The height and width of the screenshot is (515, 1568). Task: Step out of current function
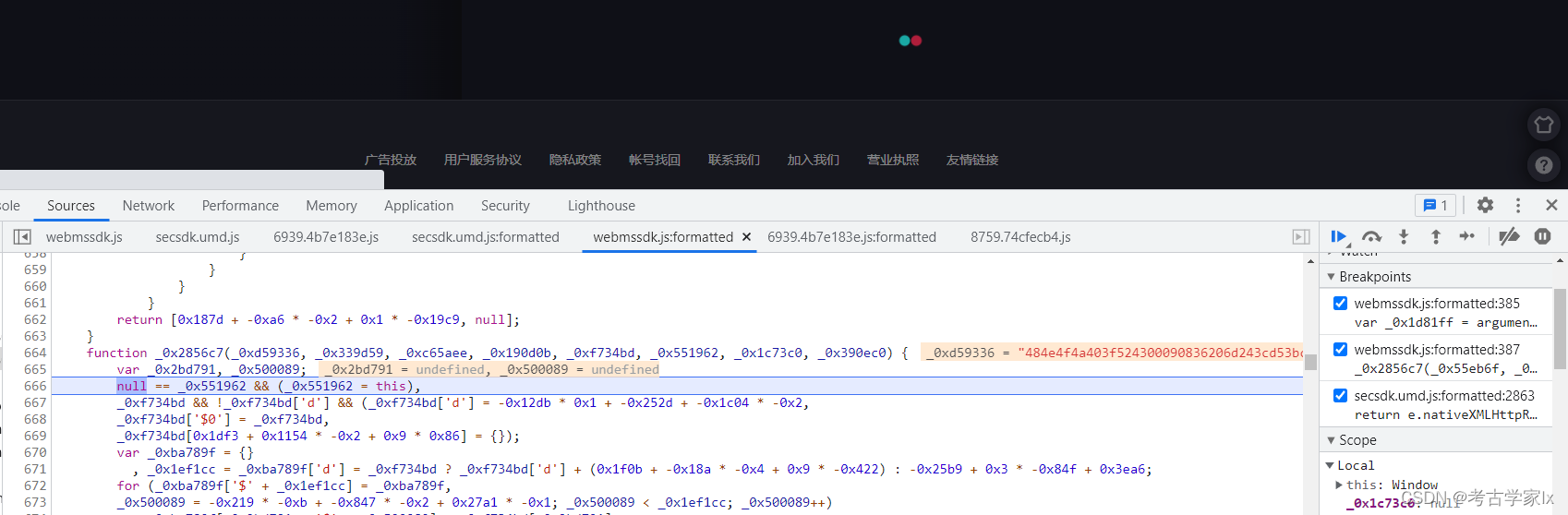coord(1436,236)
